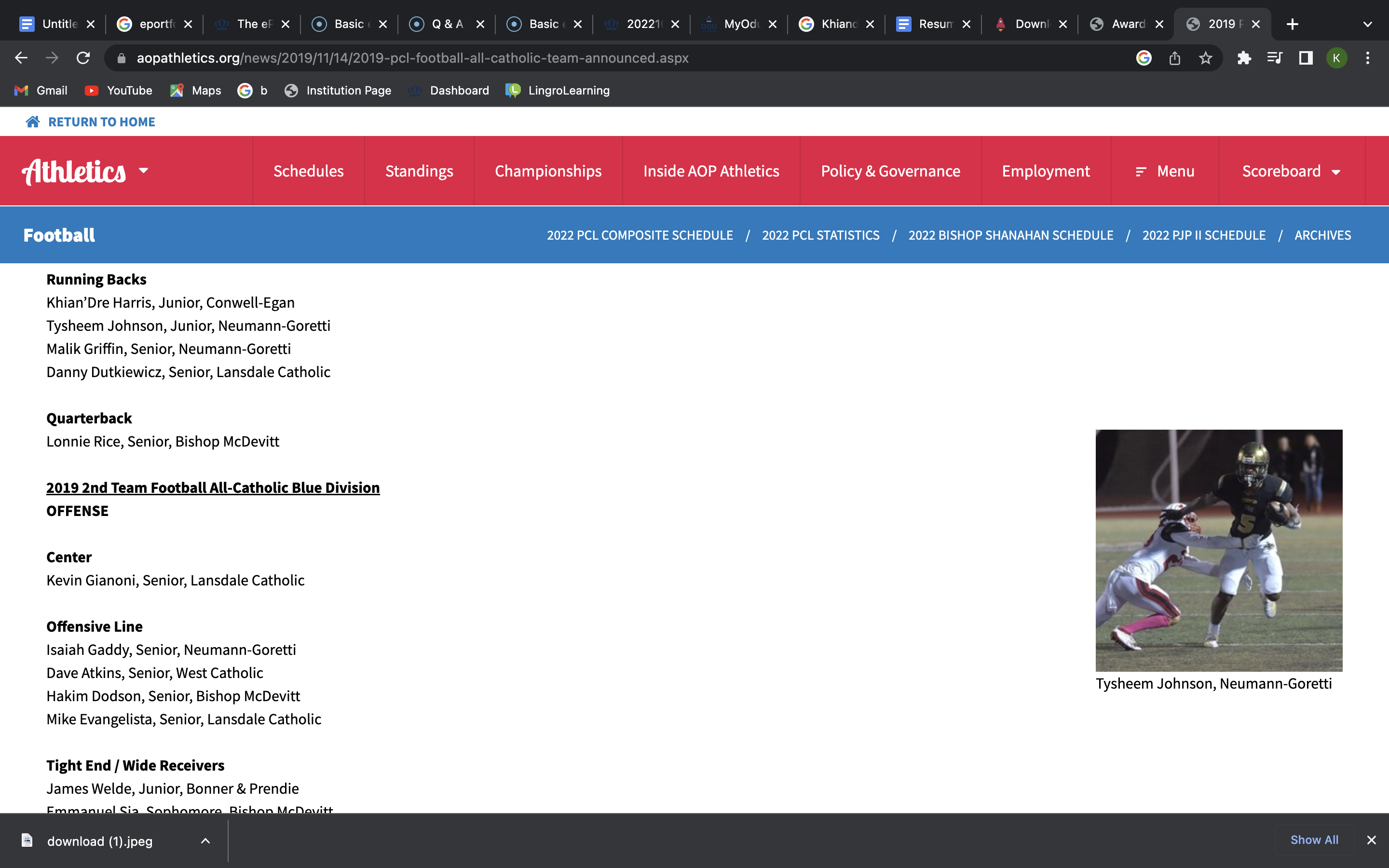Click 'Khian'Dre Harris, Junior, Conwell-Egan' text
Screen dimensions: 1389x868
click(x=170, y=302)
